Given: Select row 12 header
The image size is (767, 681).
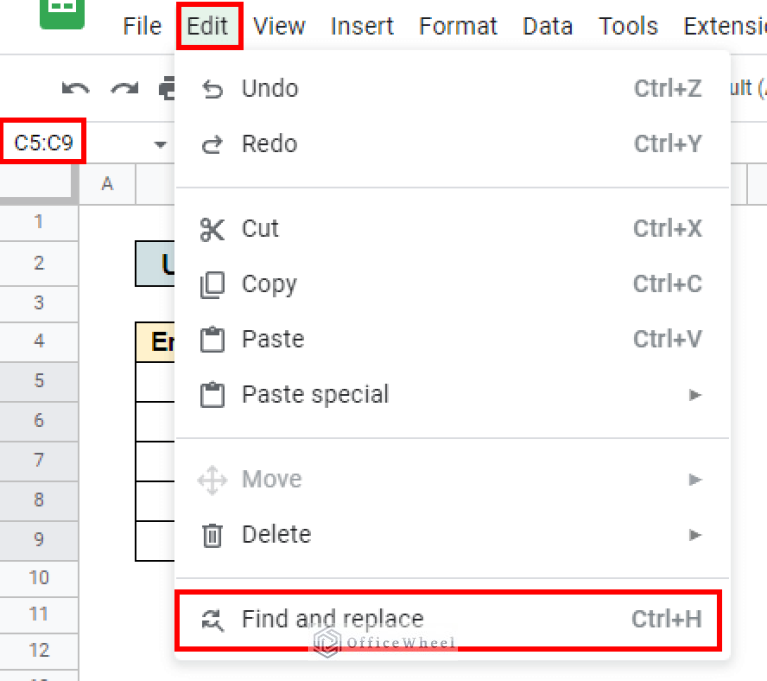Looking at the screenshot, I should pyautogui.click(x=39, y=651).
